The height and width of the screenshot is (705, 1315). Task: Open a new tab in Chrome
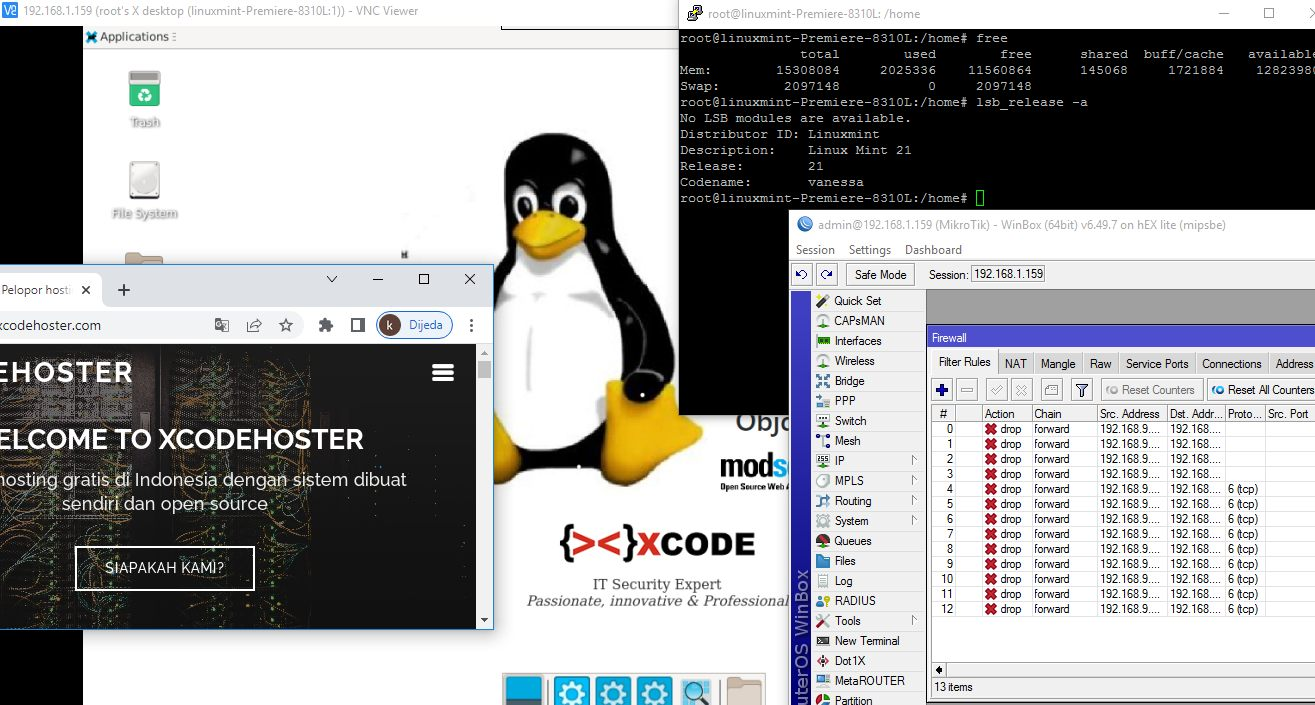coord(124,290)
